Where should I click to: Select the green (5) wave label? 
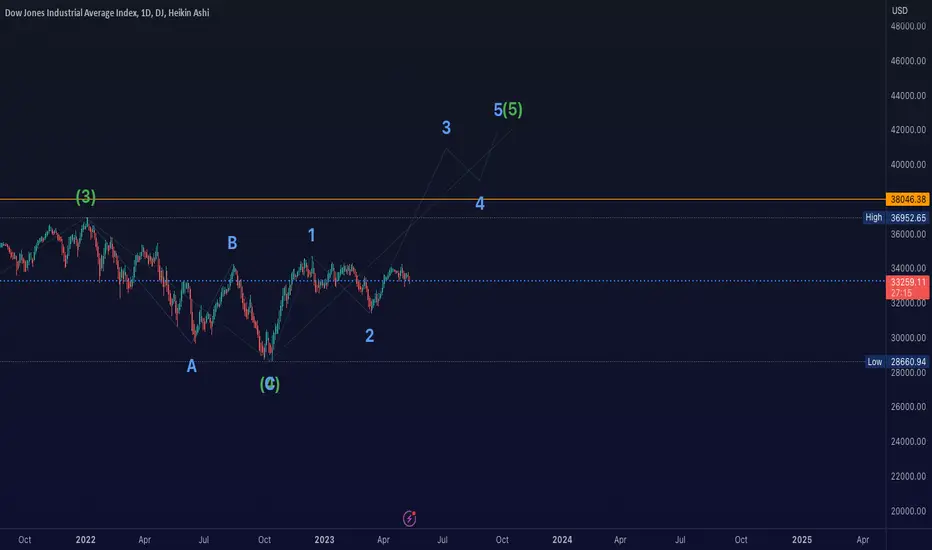point(512,109)
